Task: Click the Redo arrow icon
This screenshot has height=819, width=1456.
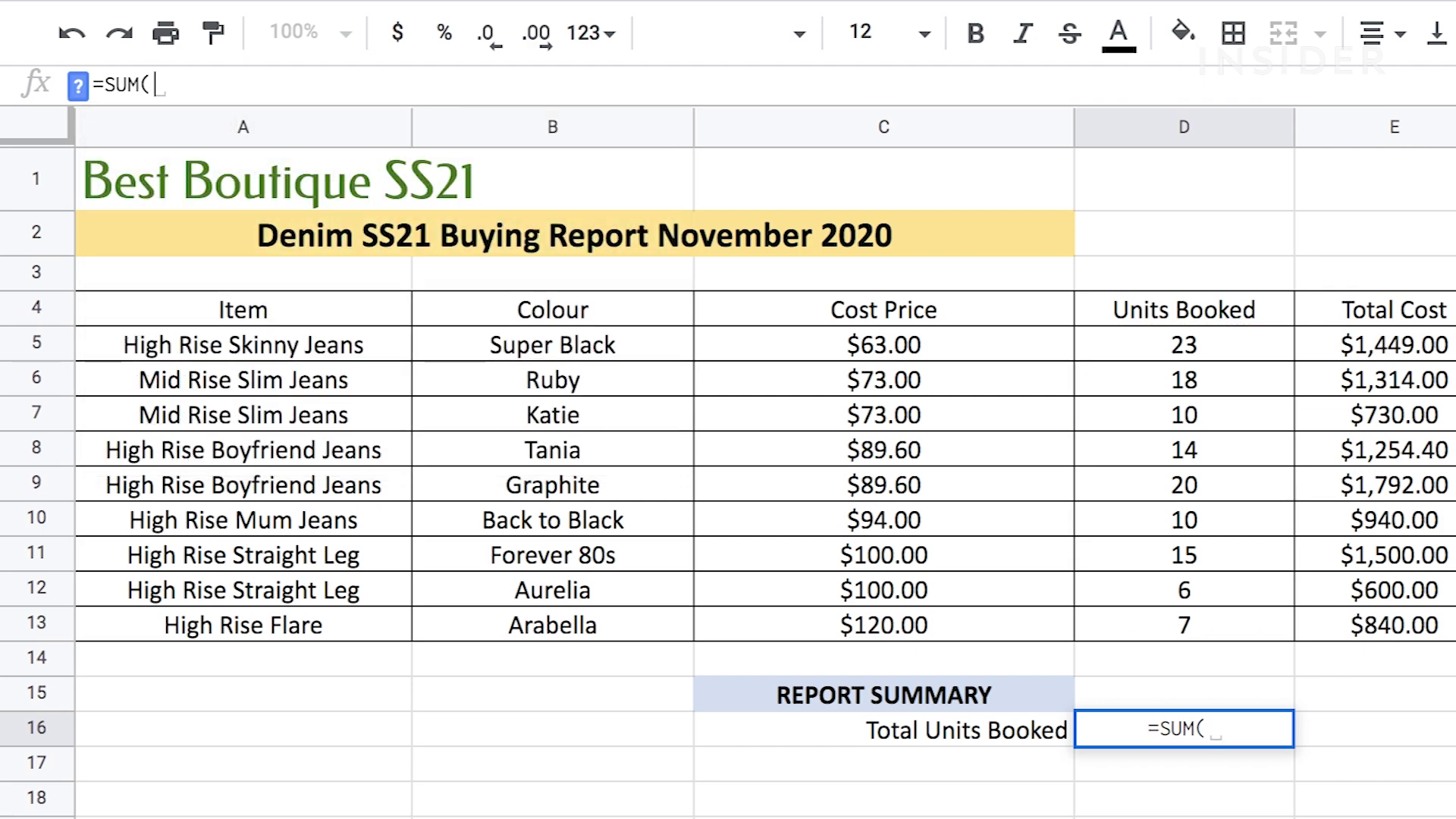Action: [x=119, y=33]
